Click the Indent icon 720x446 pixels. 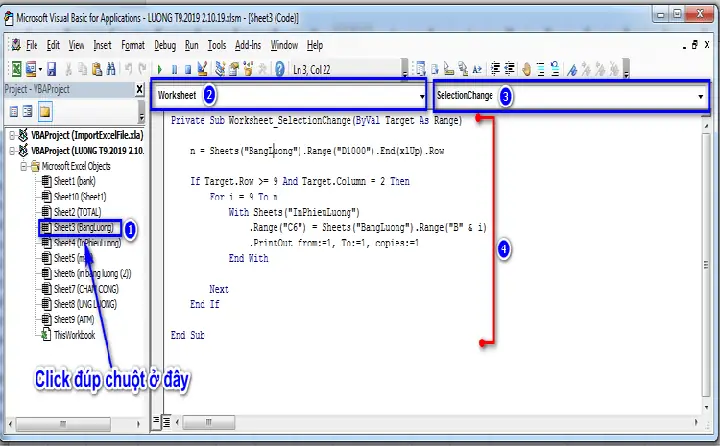click(495, 69)
